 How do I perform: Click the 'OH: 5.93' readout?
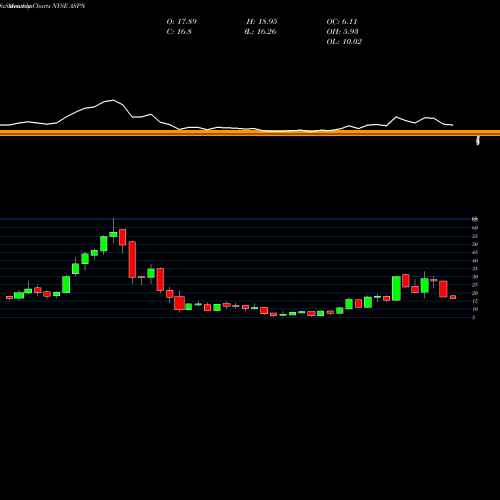(342, 32)
